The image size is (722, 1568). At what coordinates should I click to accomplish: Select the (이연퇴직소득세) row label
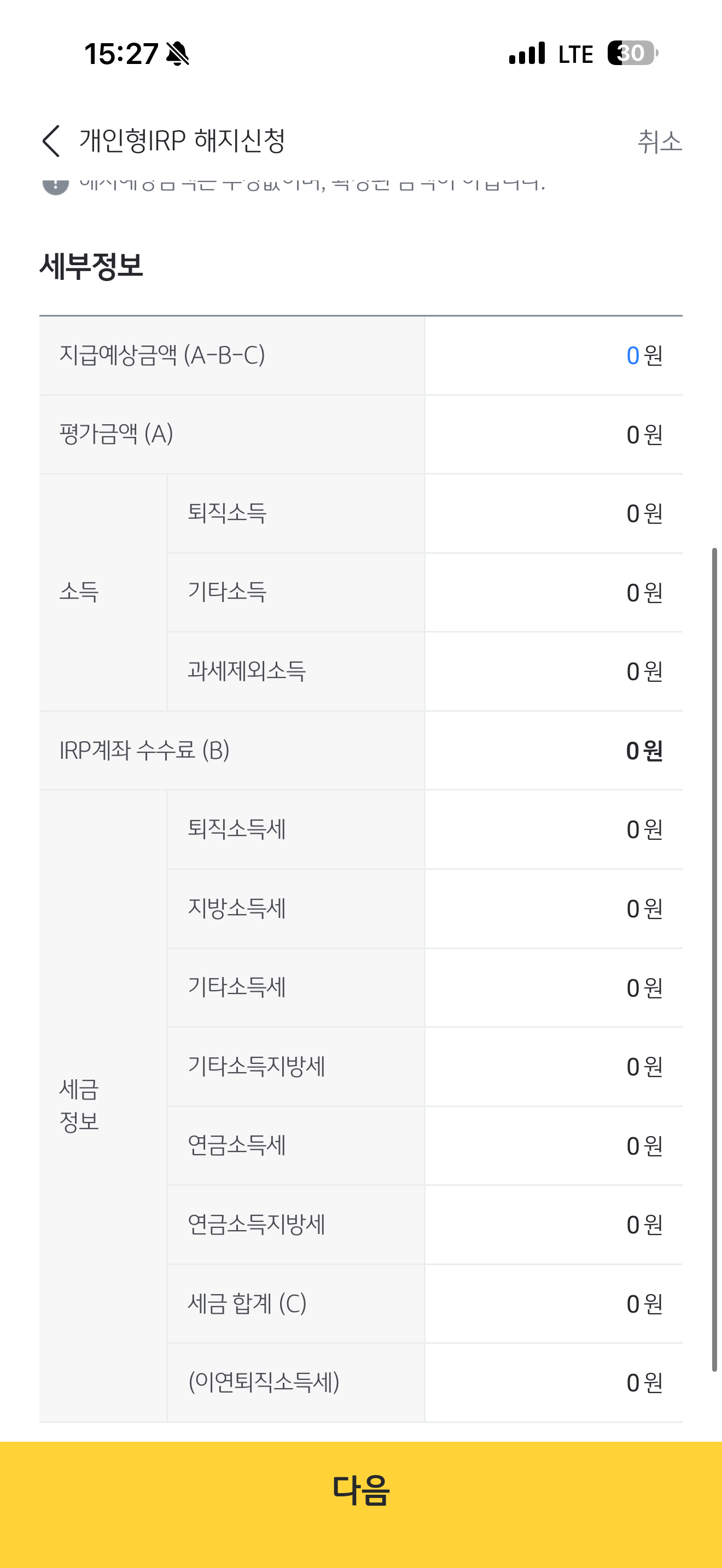(264, 1382)
